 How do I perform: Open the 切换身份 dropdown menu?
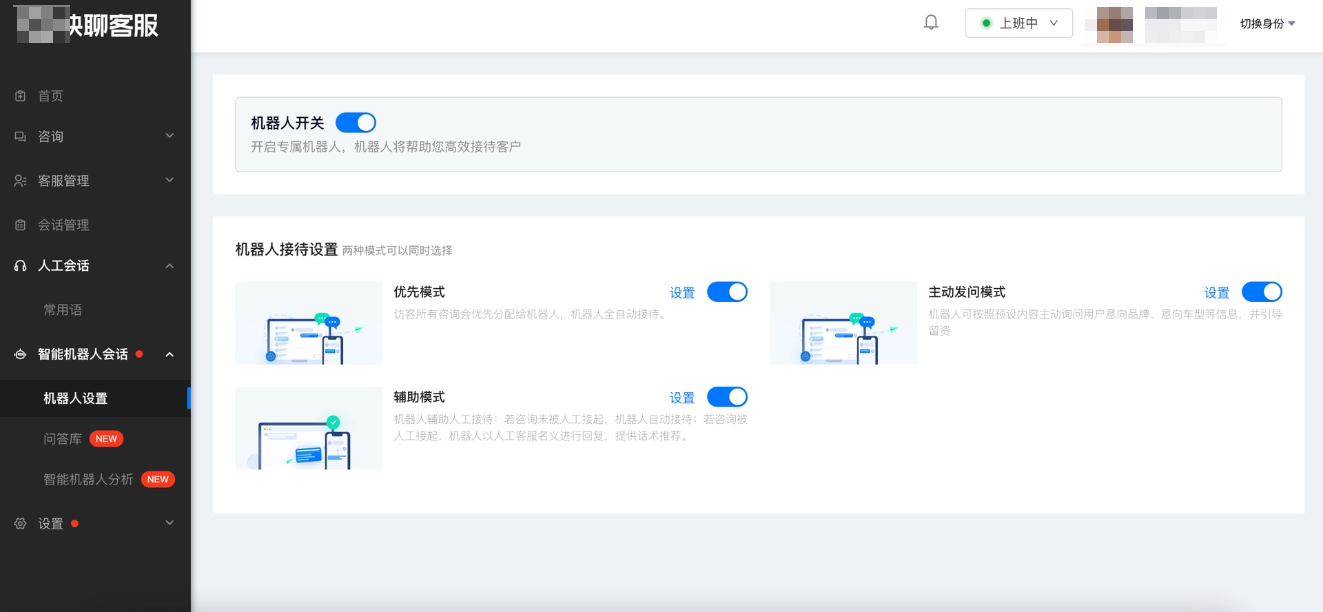click(1266, 25)
